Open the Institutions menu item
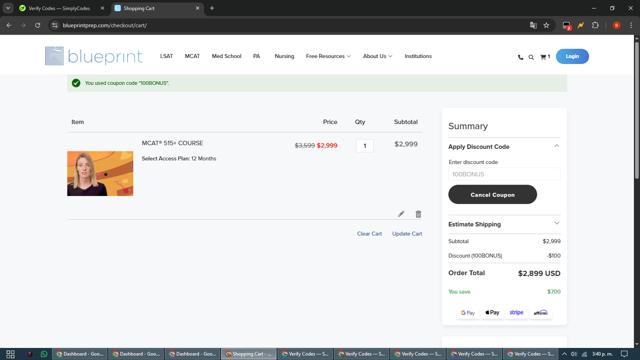The width and height of the screenshot is (640, 360). coord(418,56)
